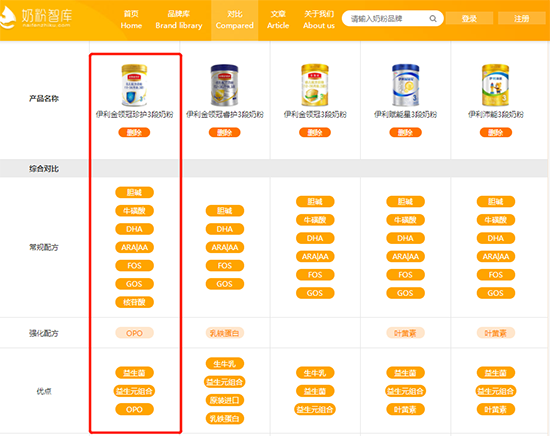Click GOS tag under 伊利沛能
Image resolution: width=550 pixels, height=436 pixels.
pyautogui.click(x=496, y=293)
